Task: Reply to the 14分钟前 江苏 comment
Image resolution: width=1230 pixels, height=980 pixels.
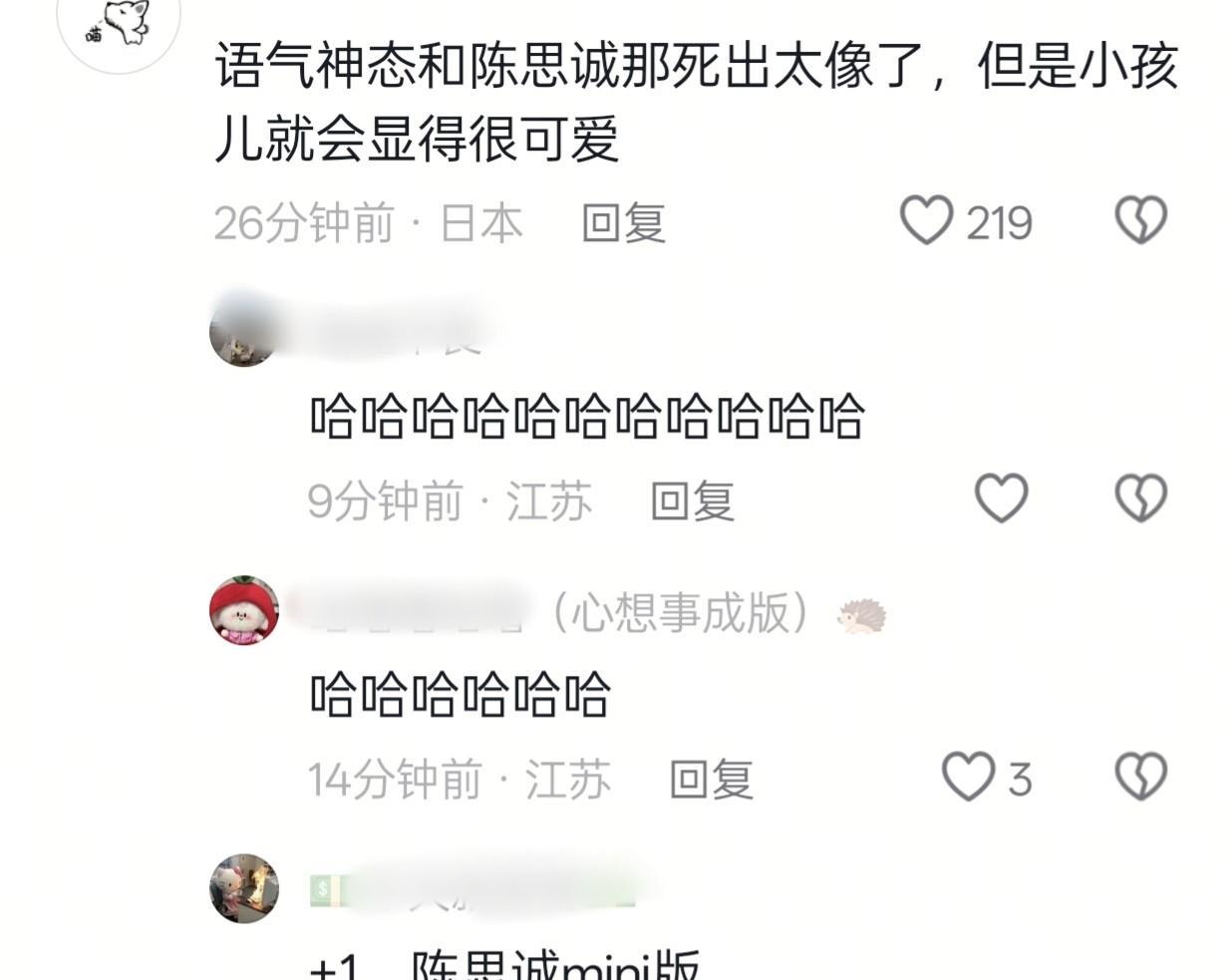Action: click(x=712, y=779)
